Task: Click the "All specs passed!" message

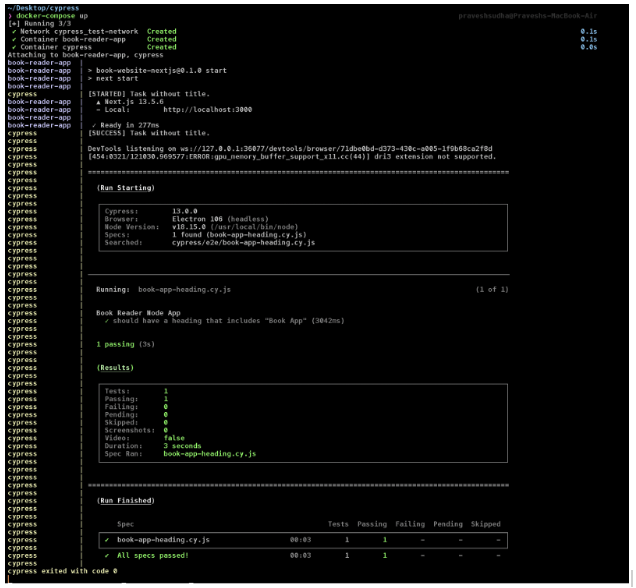Action: [153, 556]
